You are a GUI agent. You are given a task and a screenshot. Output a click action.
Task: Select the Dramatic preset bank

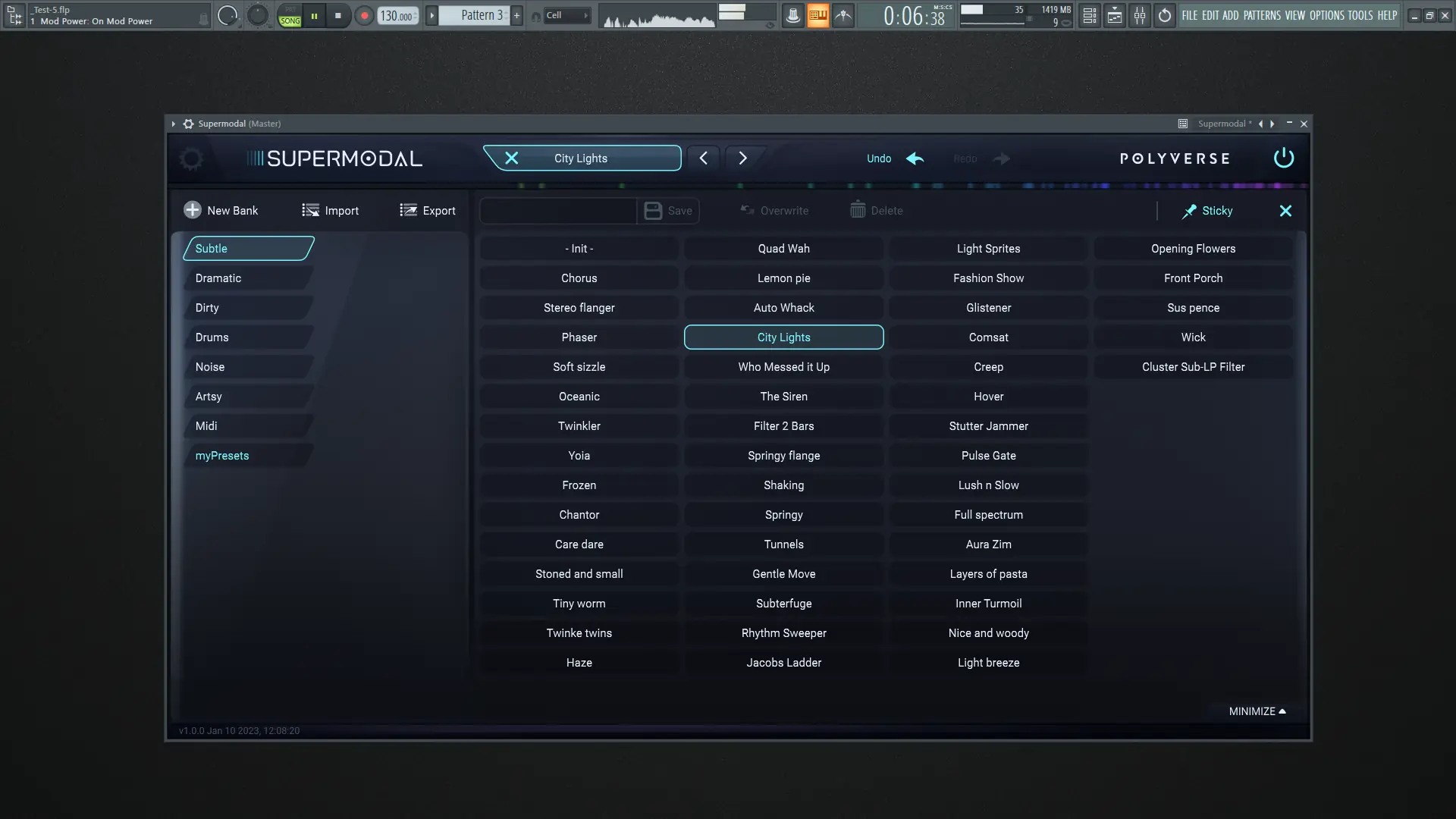[x=218, y=278]
